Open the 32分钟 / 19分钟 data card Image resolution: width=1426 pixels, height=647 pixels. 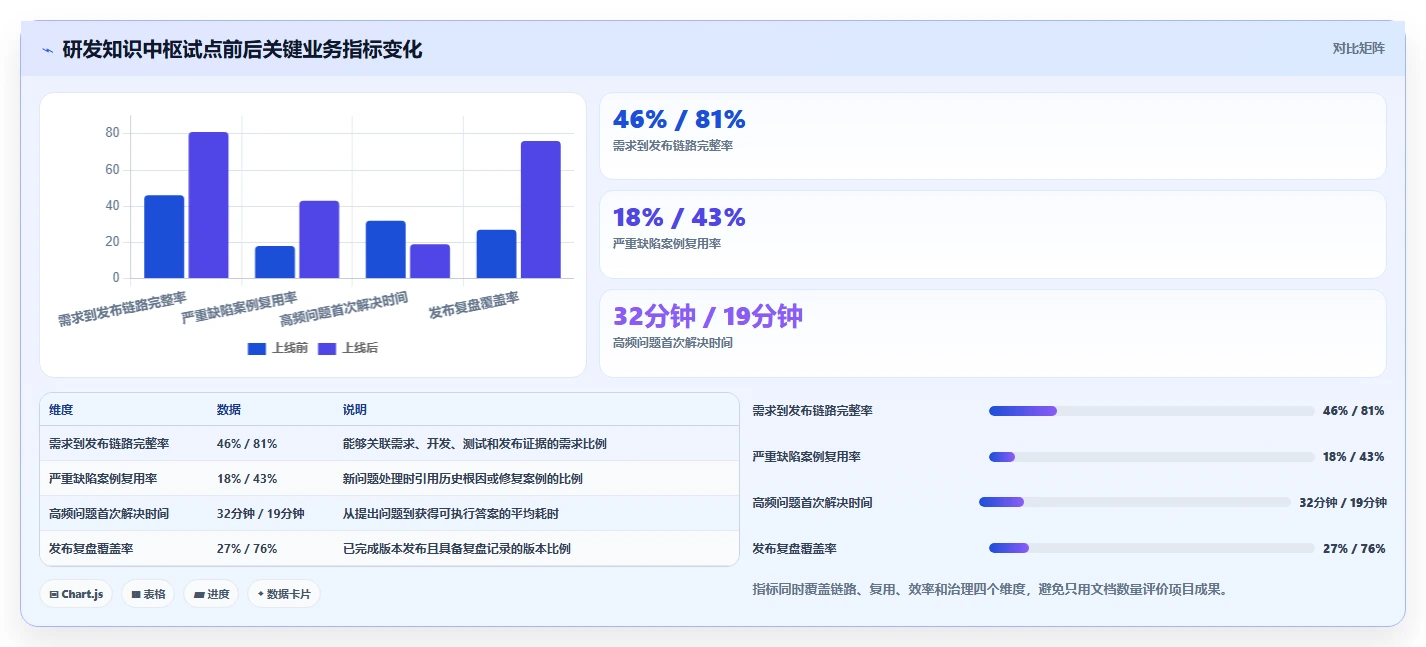[992, 333]
